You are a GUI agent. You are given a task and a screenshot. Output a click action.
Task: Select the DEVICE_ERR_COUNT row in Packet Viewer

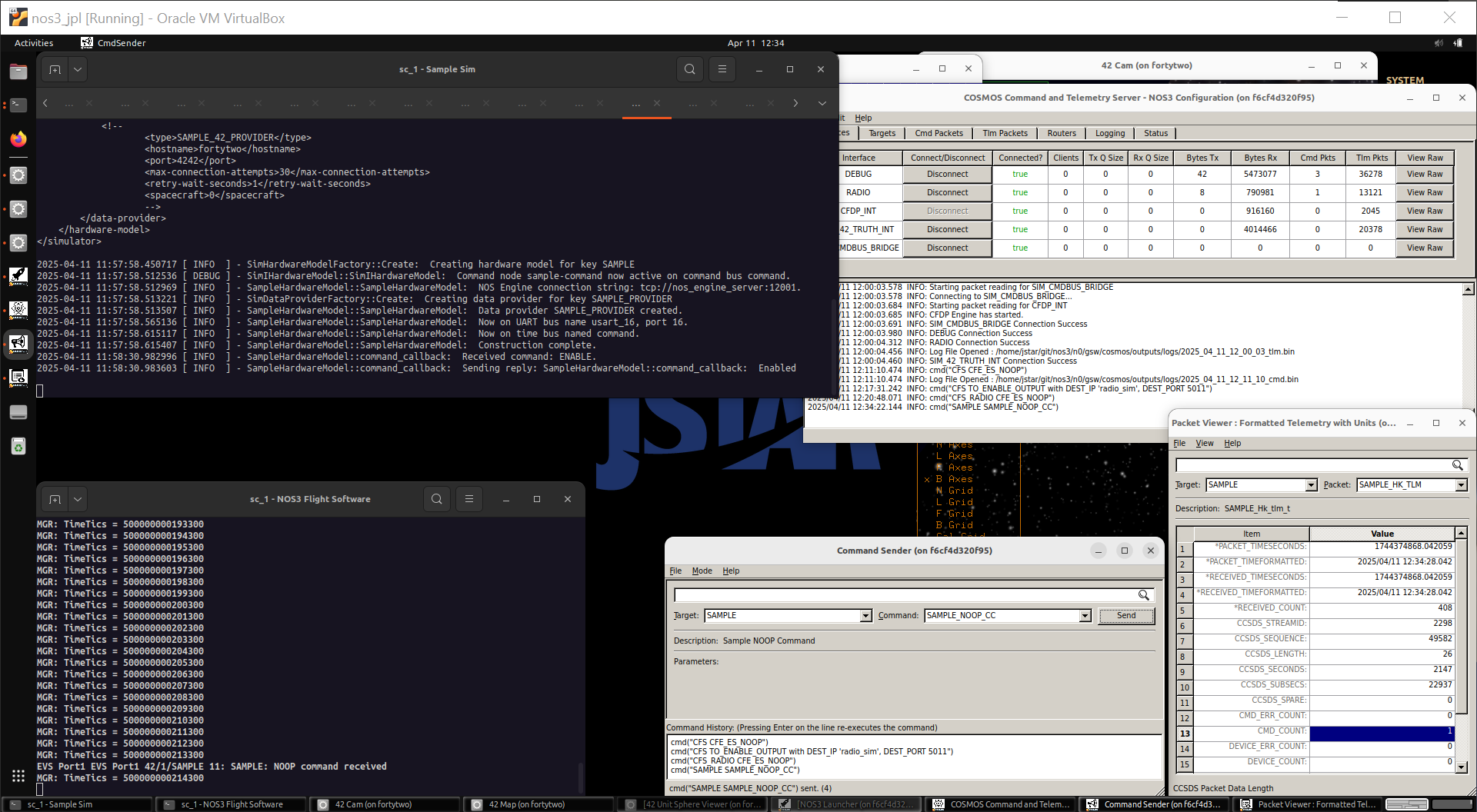click(1316, 747)
